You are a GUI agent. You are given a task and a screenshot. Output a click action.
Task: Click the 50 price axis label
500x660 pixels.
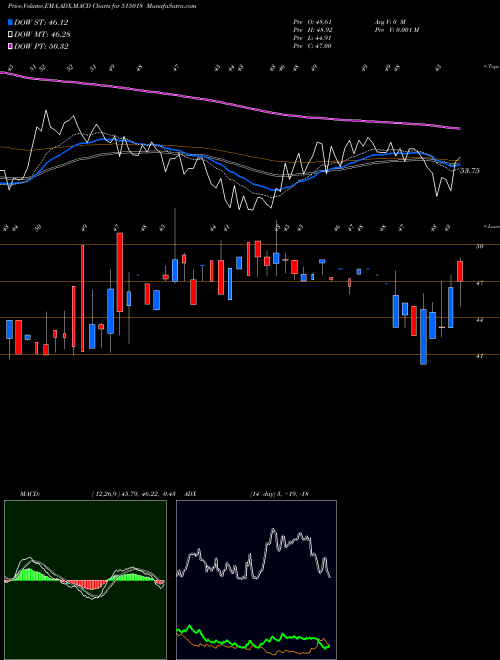(x=479, y=246)
